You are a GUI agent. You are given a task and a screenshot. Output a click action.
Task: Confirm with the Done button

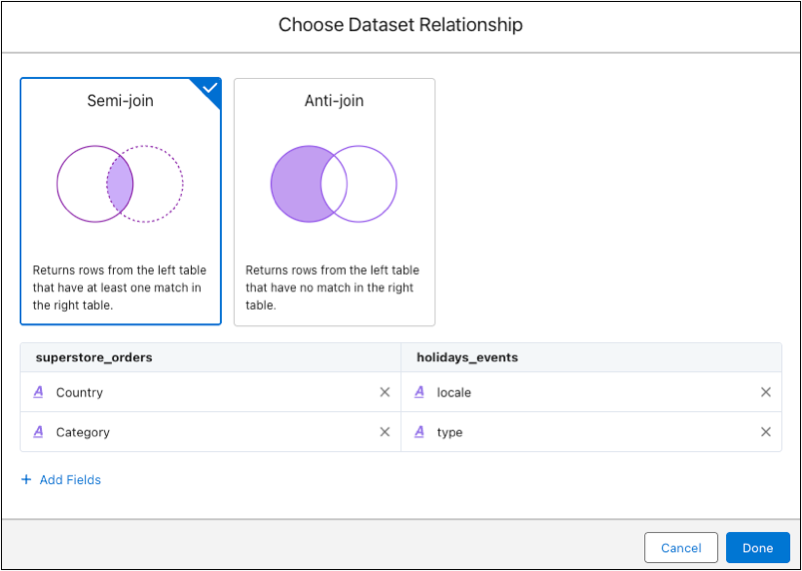pos(758,548)
